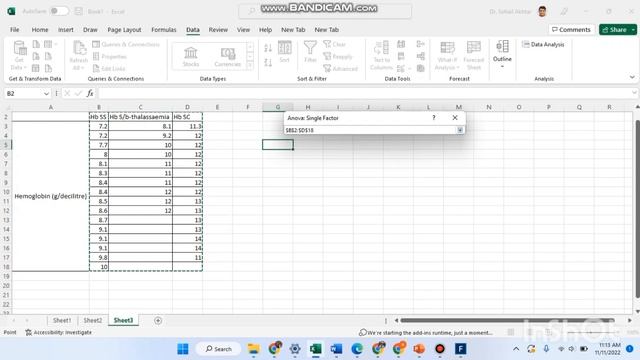Image resolution: width=640 pixels, height=360 pixels.
Task: Expand the Name Box dropdown
Action: coord(46,94)
